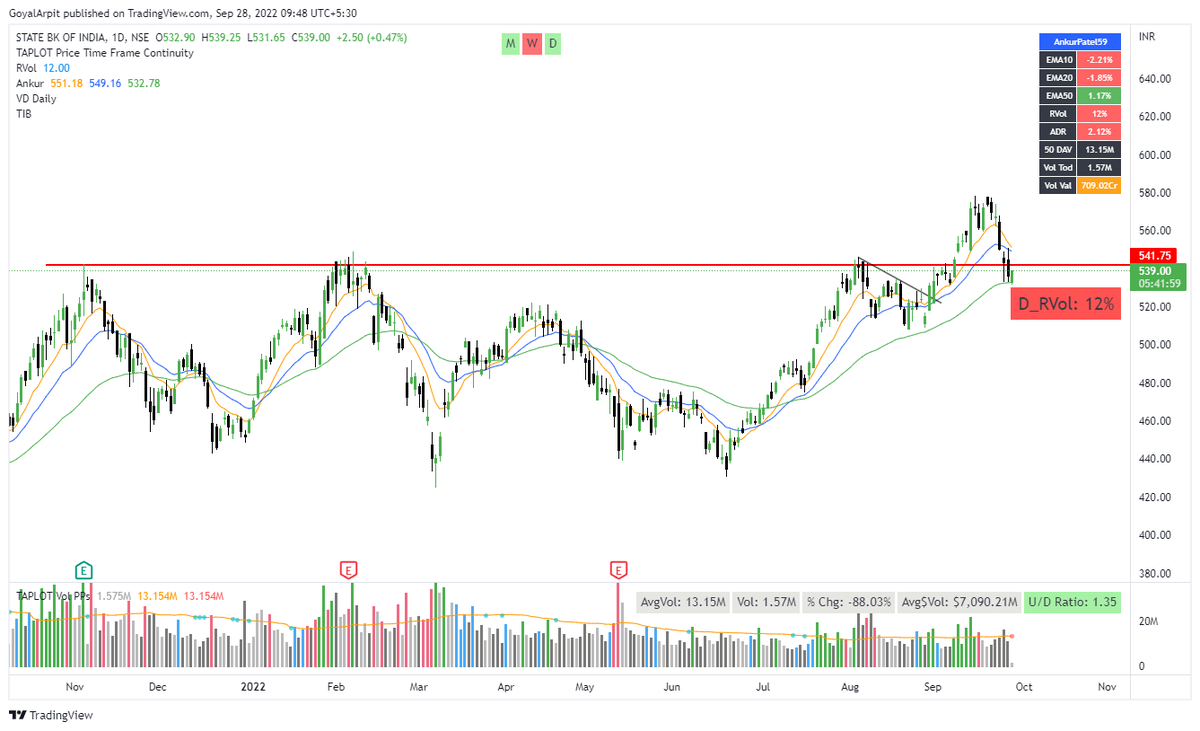This screenshot has width=1200, height=731.
Task: Click the red E earnings marker above May
Action: click(x=618, y=570)
